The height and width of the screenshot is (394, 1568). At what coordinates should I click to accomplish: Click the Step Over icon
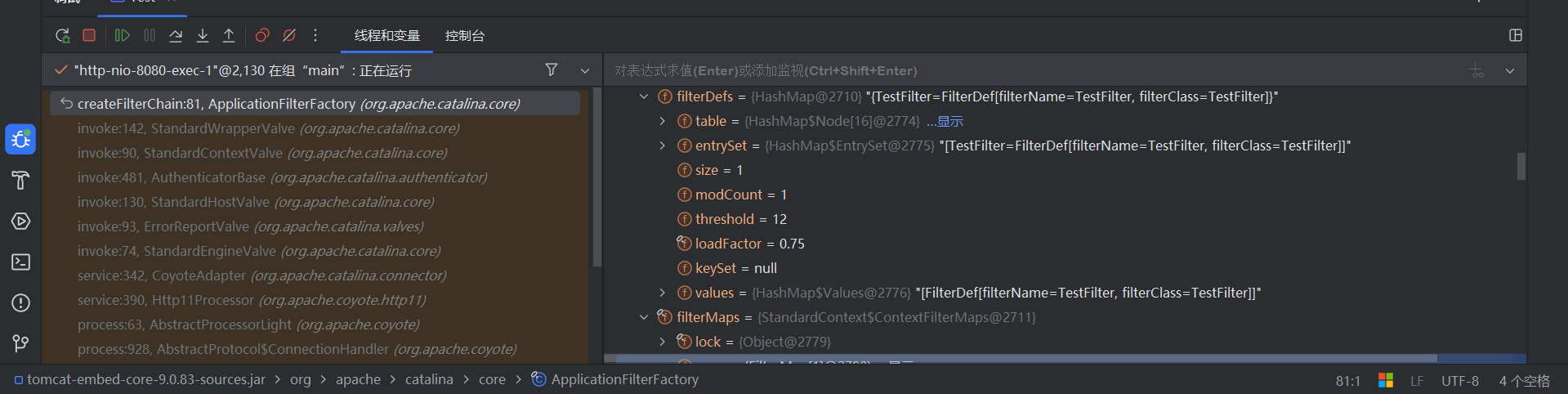point(176,35)
